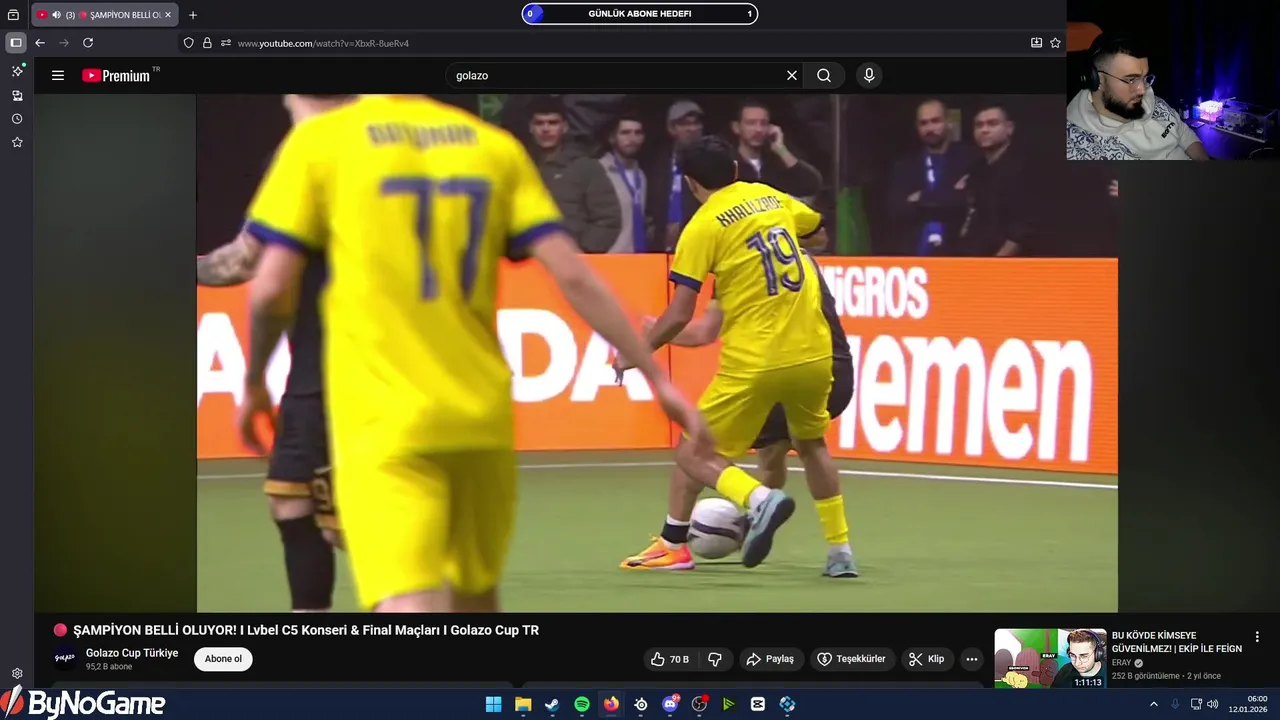This screenshot has width=1280, height=720.
Task: Click the Golazo channel avatar
Action: click(x=65, y=658)
